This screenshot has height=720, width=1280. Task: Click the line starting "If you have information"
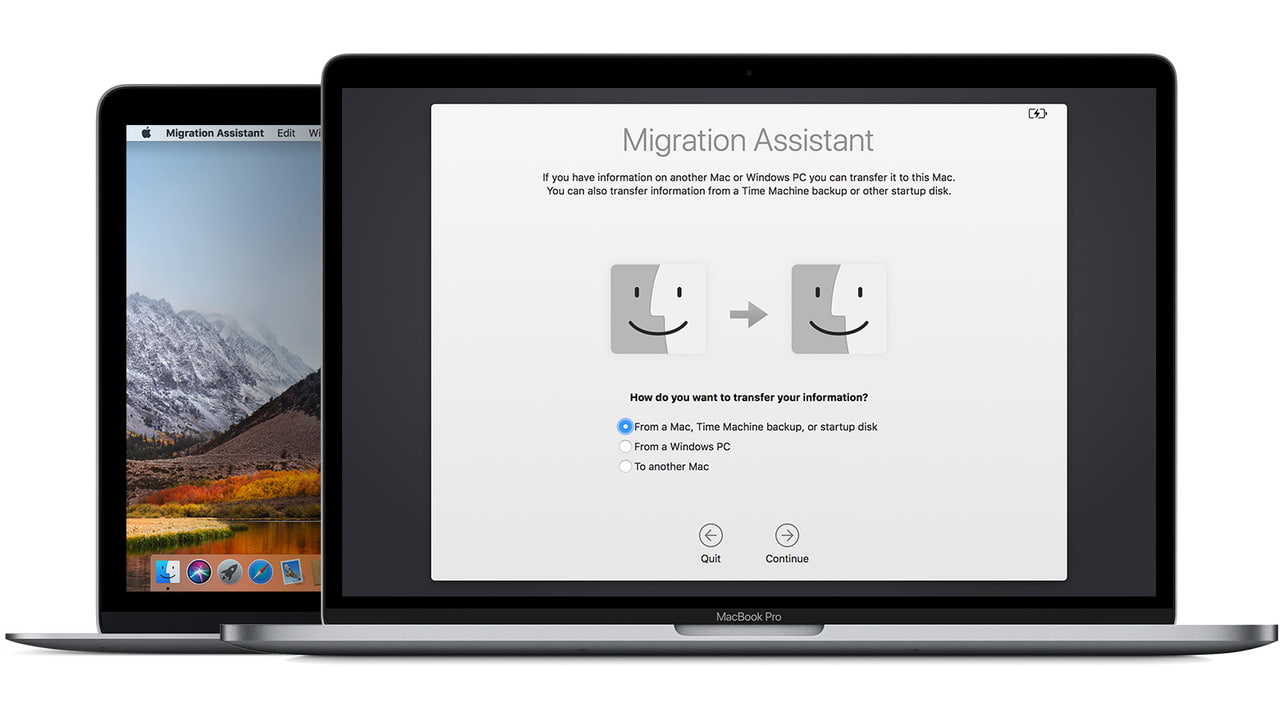(749, 178)
